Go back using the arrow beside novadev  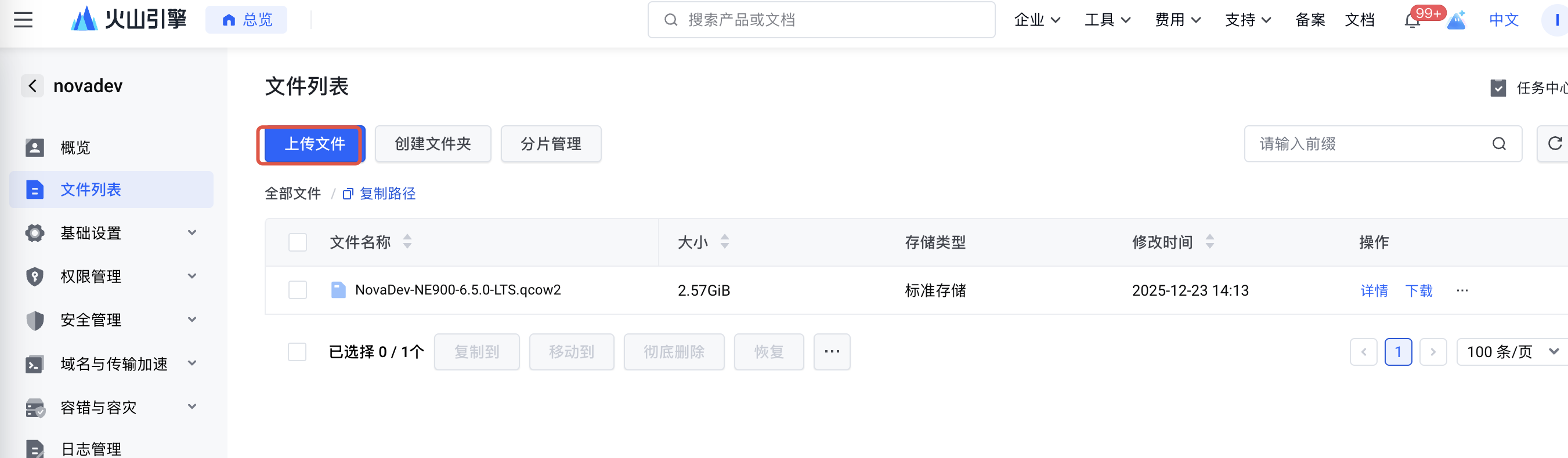tap(33, 86)
